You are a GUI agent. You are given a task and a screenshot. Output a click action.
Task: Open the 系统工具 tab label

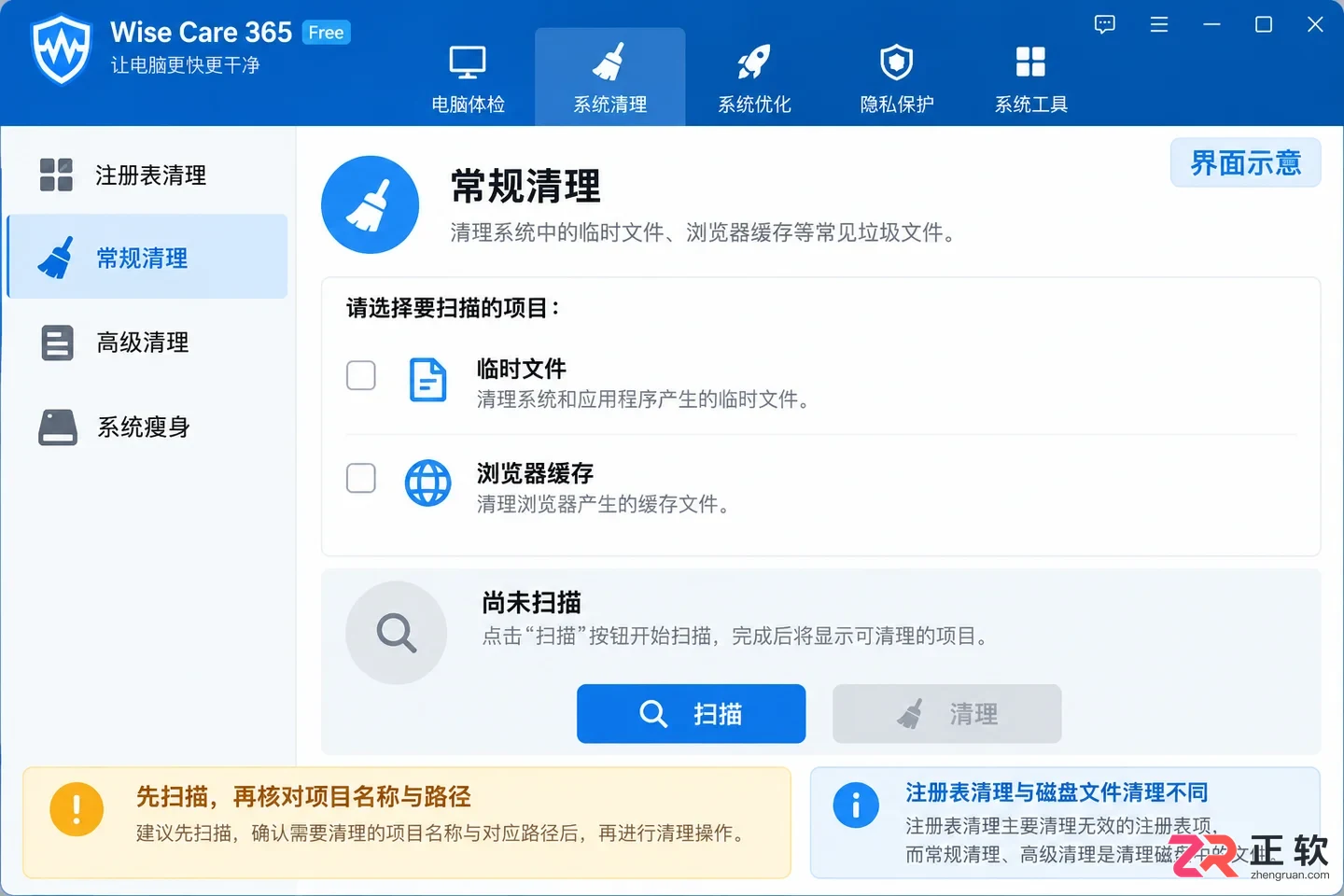tap(1030, 105)
